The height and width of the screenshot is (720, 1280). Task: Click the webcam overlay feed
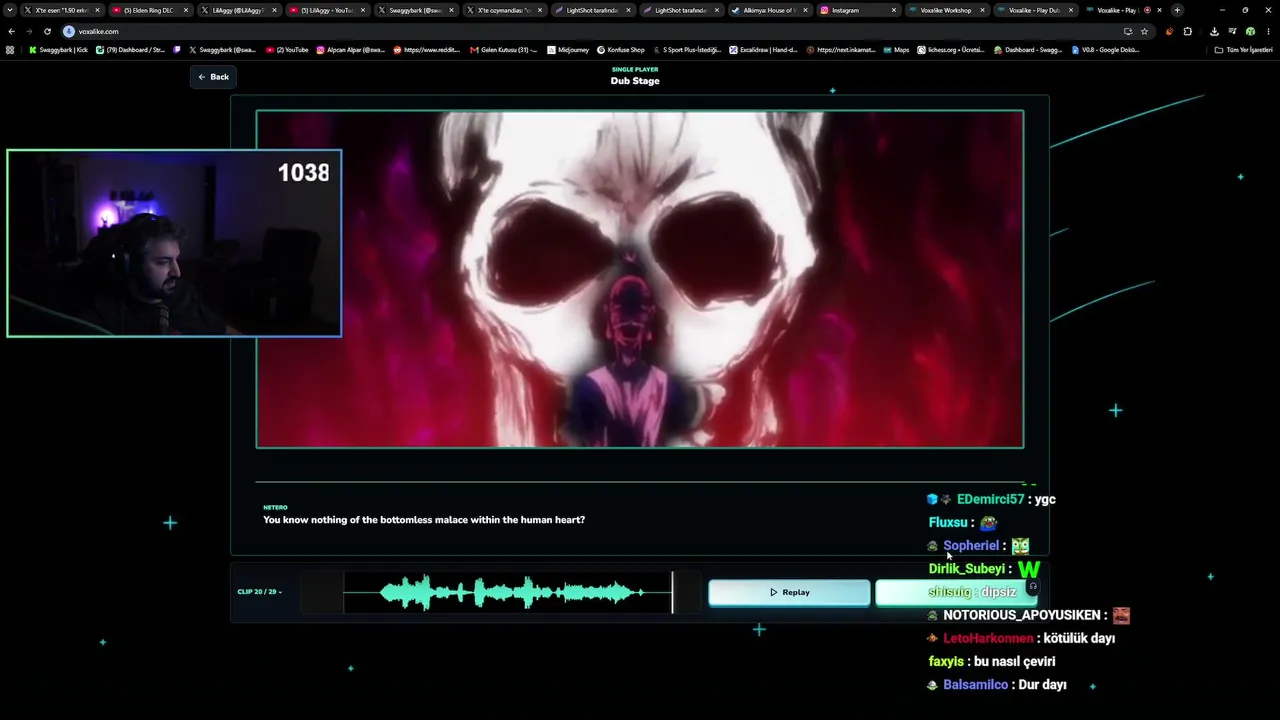tap(174, 243)
